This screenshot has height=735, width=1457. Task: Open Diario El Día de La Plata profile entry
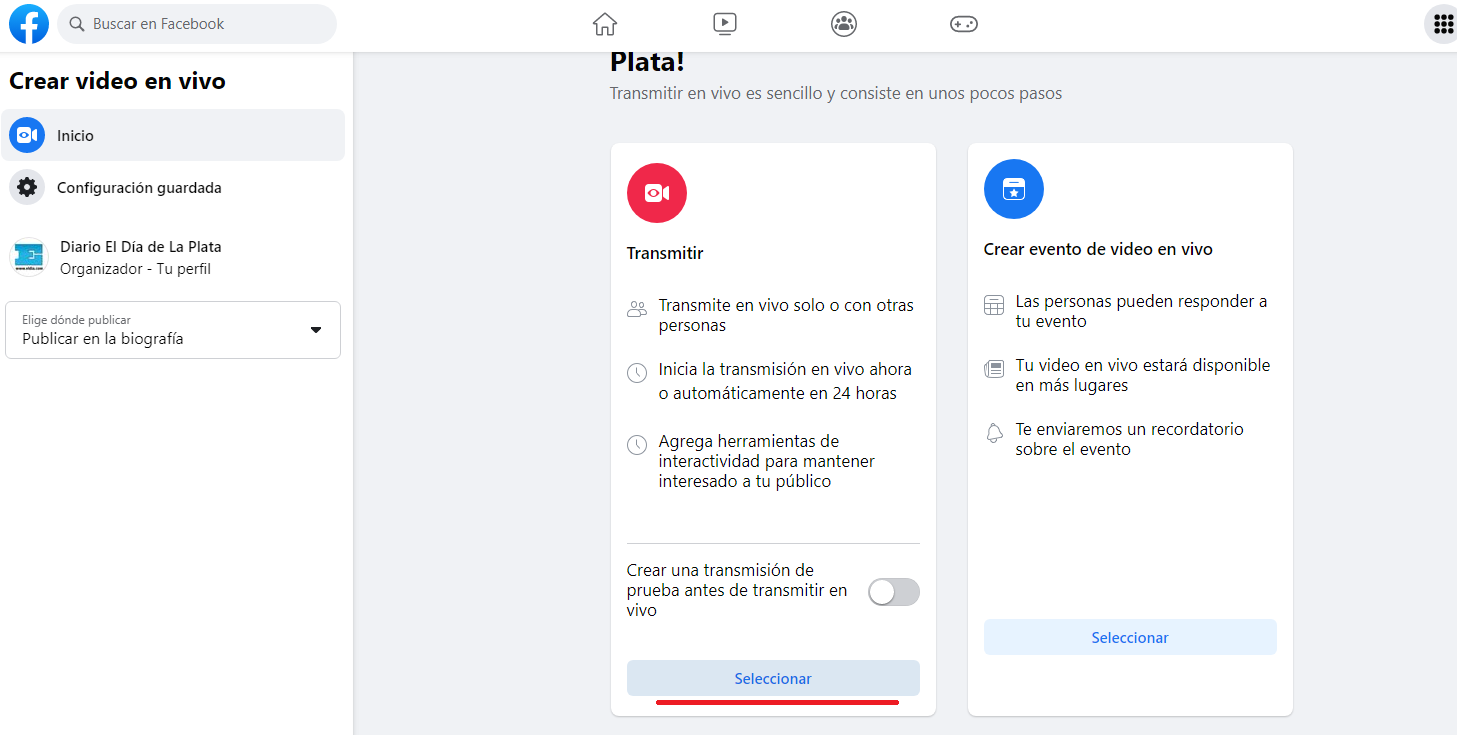tap(141, 256)
